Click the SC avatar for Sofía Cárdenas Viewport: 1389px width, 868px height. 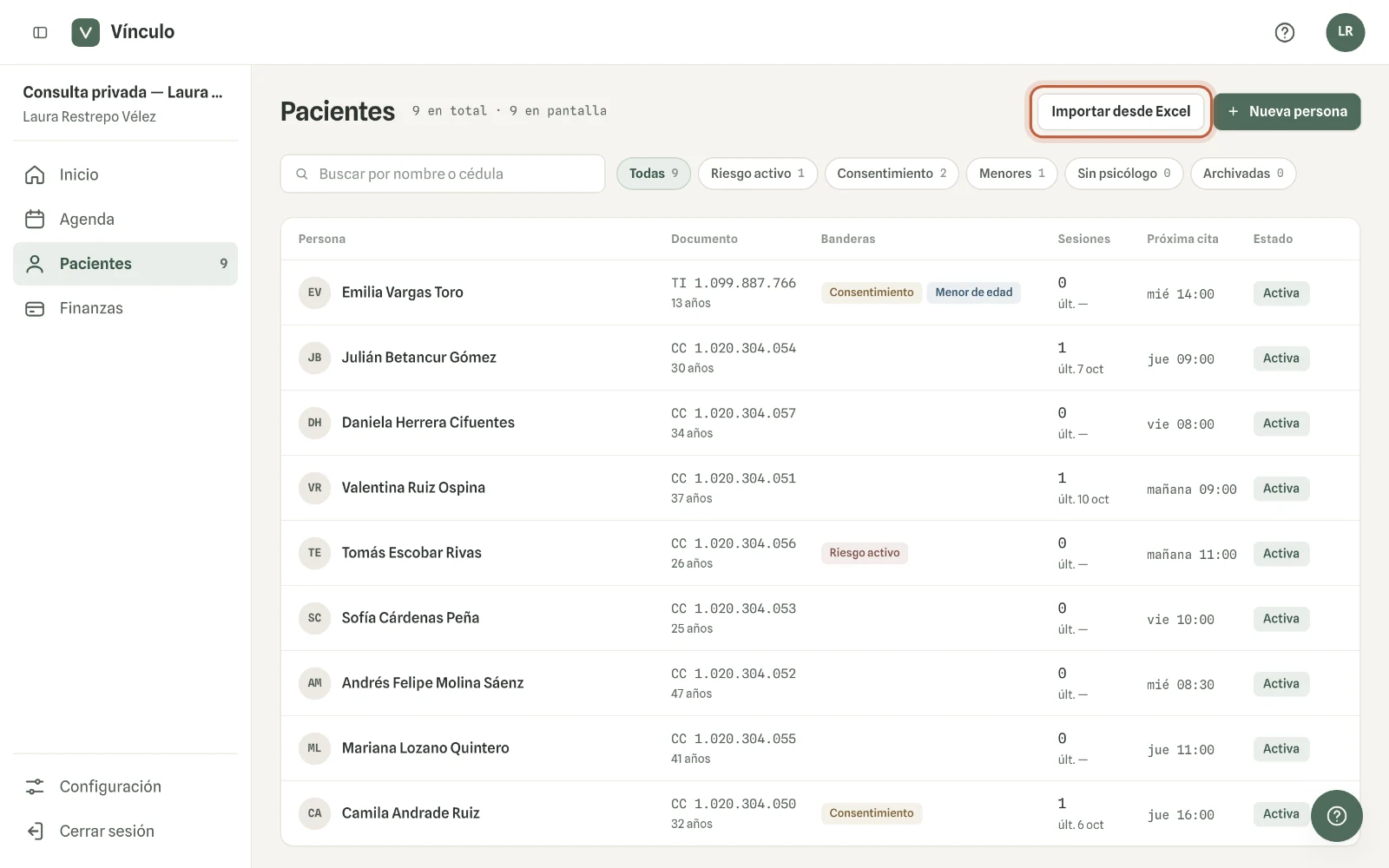pos(314,618)
